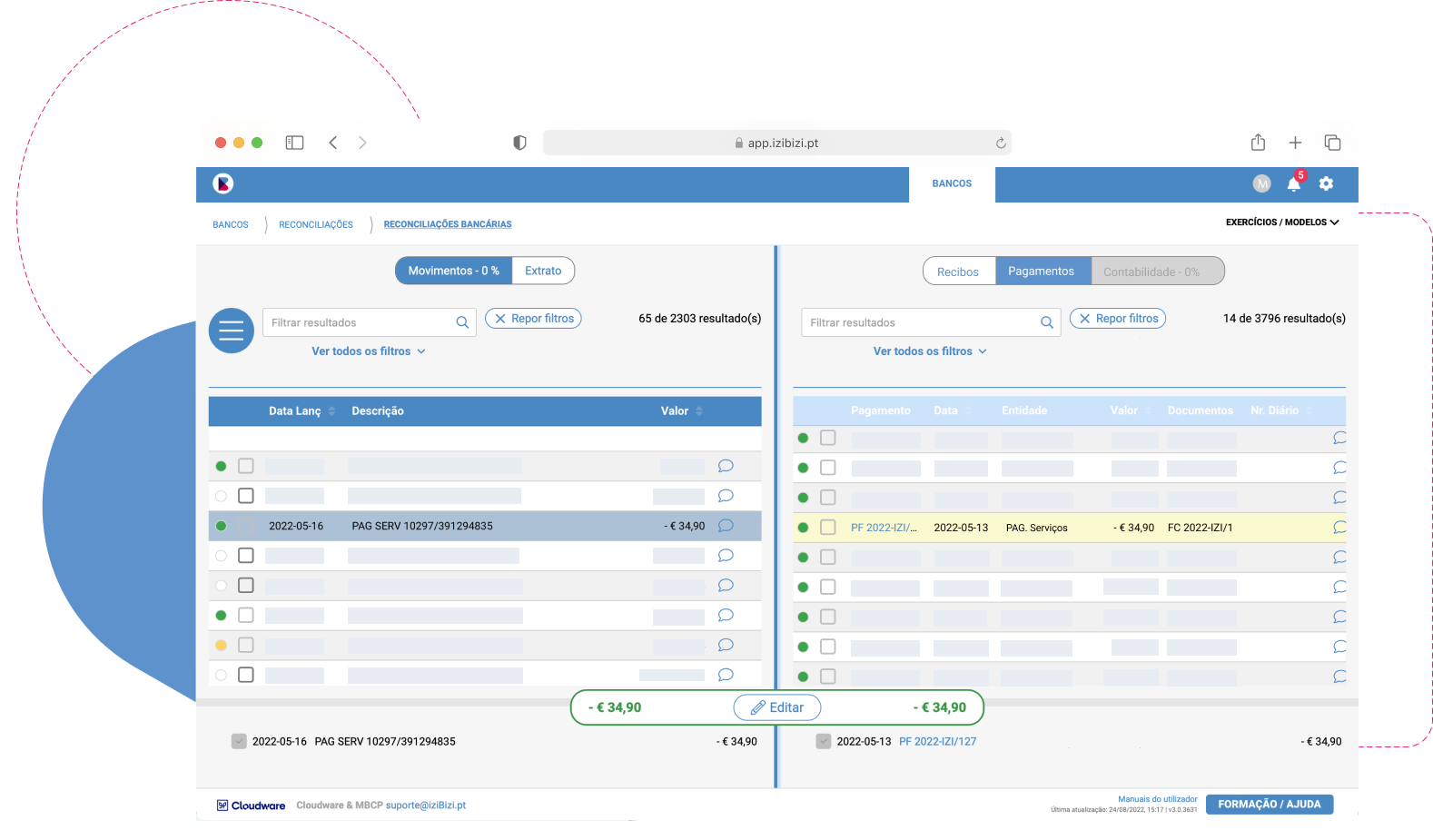Open the Exercícios / Modelos dropdown
This screenshot has width=1433, height=840.
tap(1281, 222)
